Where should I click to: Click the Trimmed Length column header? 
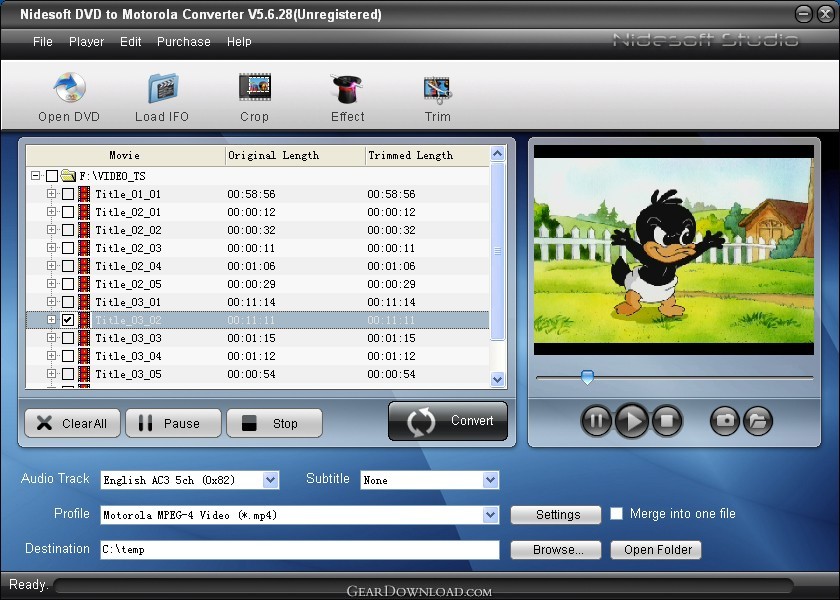pos(427,155)
